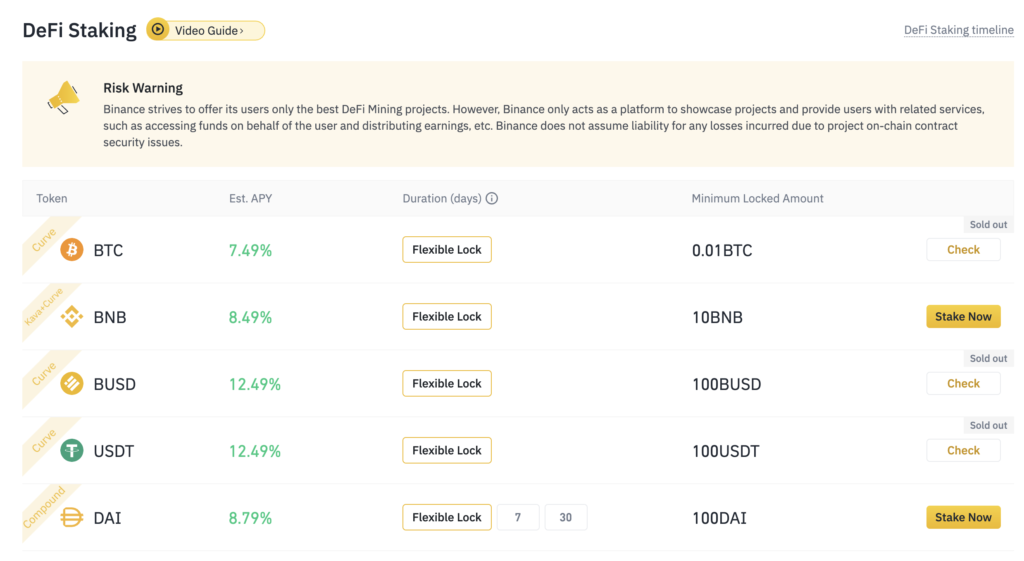Image resolution: width=1024 pixels, height=561 pixels.
Task: Click the USDT 12.49% APY value
Action: (x=255, y=451)
